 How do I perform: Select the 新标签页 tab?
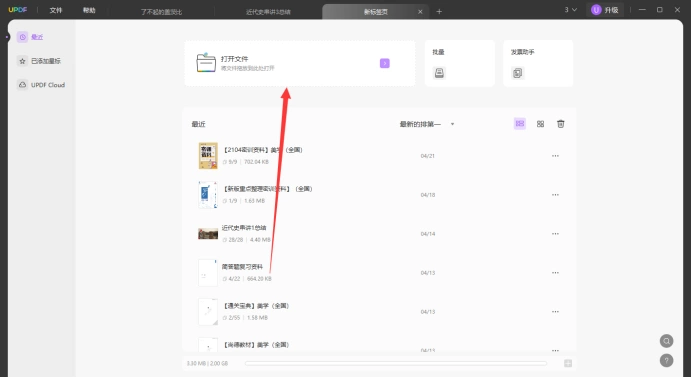[x=375, y=12]
